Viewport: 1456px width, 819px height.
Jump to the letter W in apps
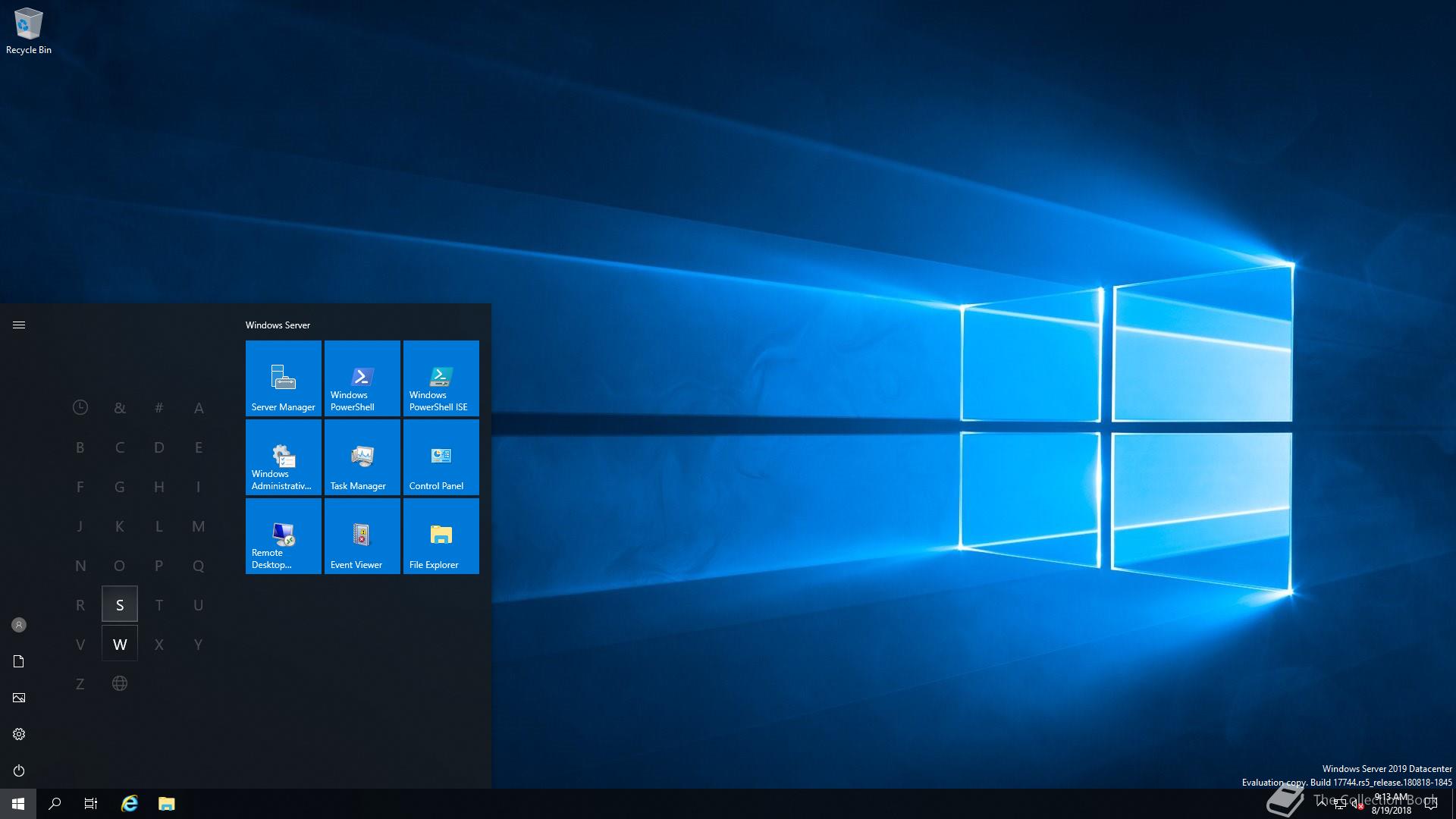tap(120, 644)
